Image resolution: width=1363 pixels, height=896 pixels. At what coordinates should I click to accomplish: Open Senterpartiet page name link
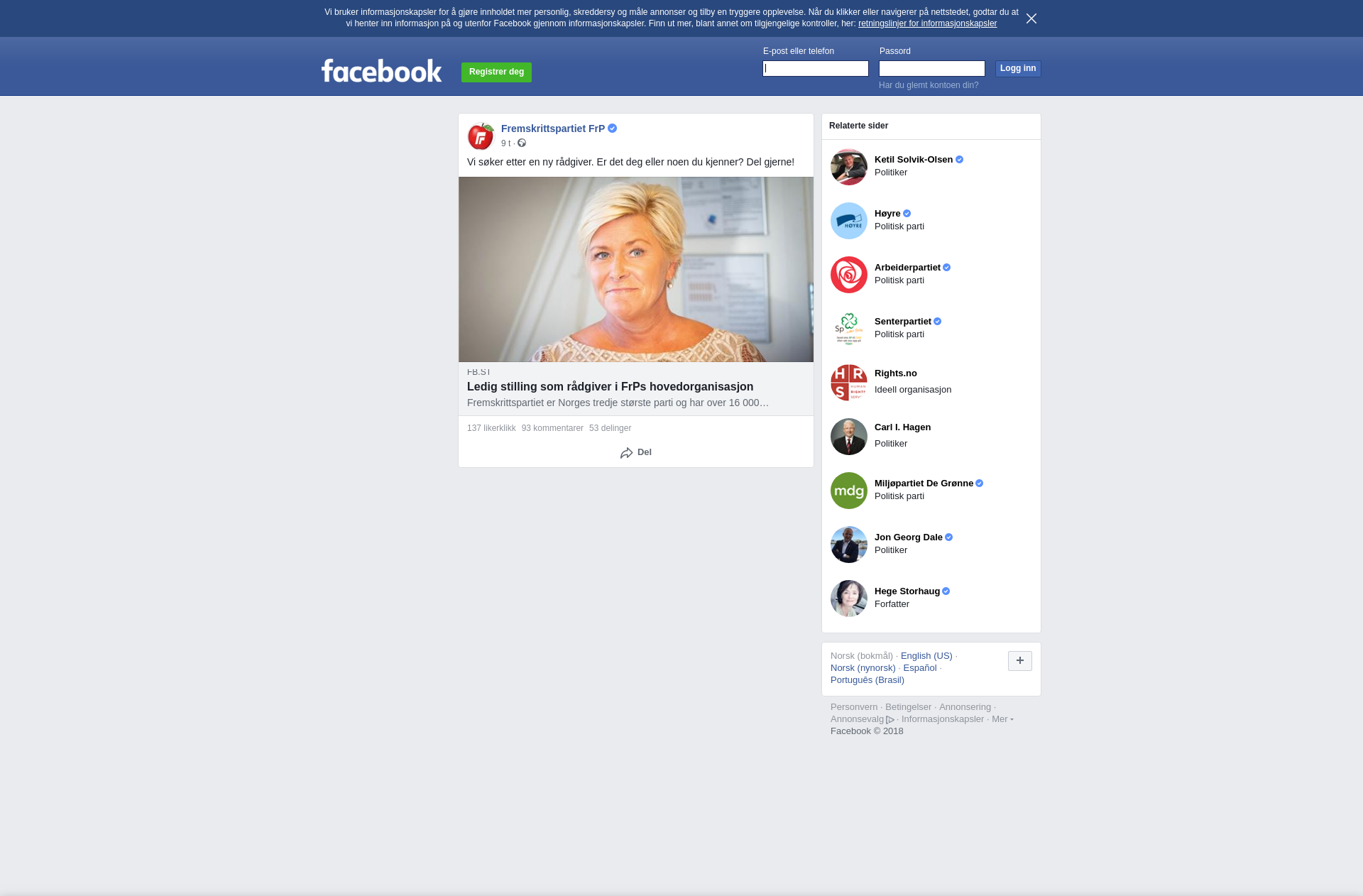point(903,322)
